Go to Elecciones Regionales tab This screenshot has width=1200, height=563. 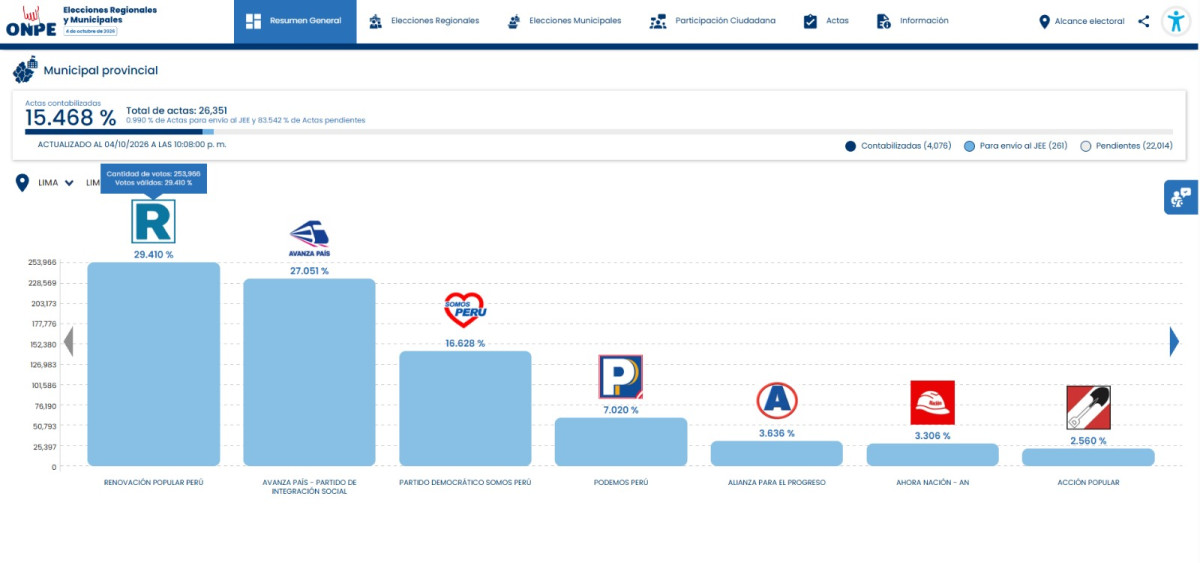point(423,21)
